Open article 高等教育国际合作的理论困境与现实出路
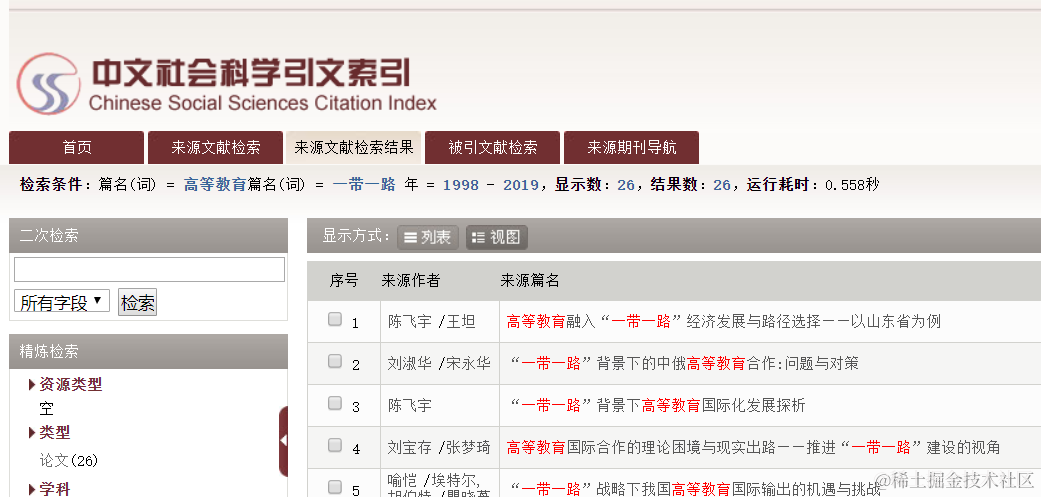Screen dimensions: 1041x497 click(x=753, y=447)
